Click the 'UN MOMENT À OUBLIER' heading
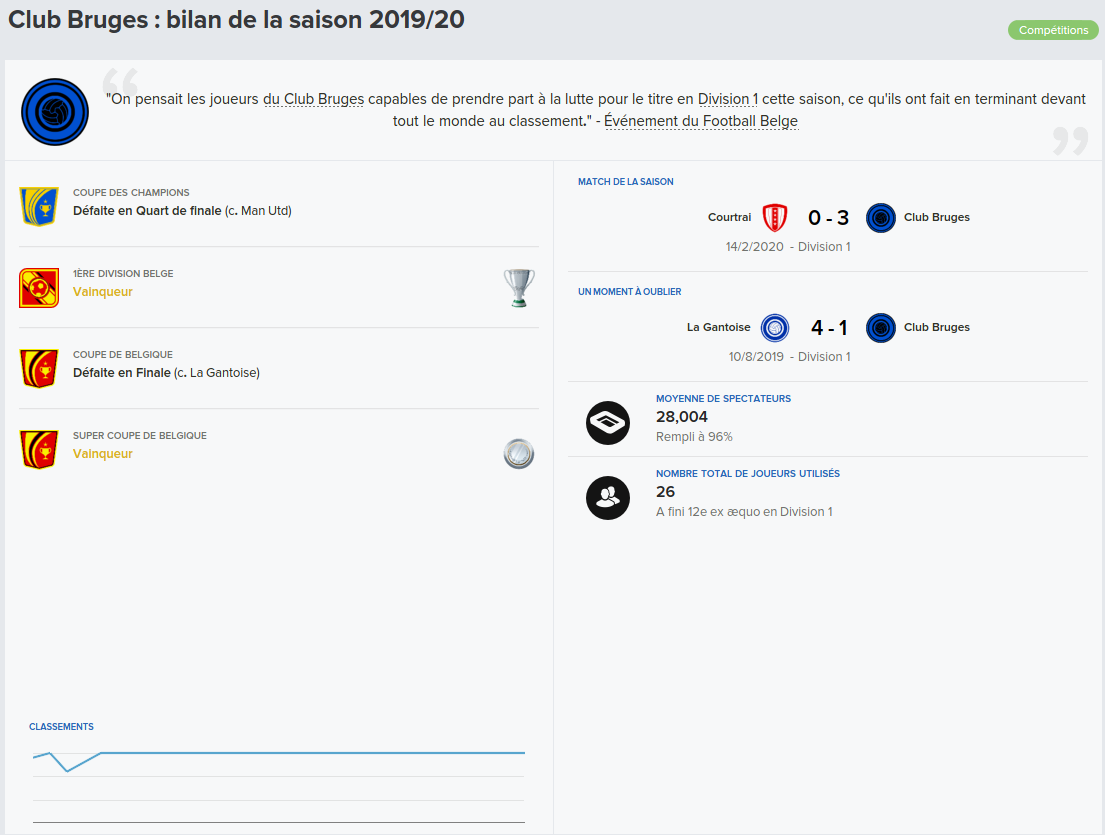Viewport: 1105px width, 835px height. tap(629, 292)
